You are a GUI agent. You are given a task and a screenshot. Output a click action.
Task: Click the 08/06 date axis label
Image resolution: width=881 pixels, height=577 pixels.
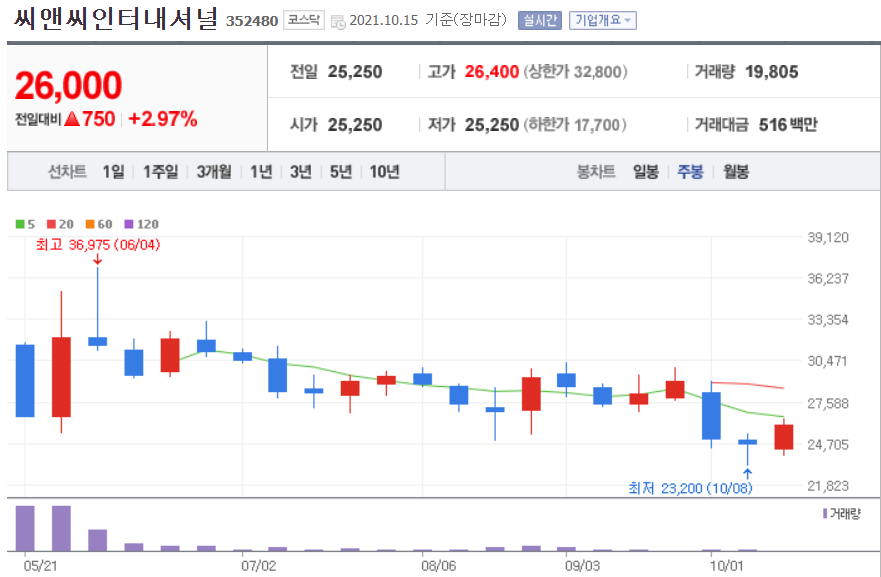(439, 565)
